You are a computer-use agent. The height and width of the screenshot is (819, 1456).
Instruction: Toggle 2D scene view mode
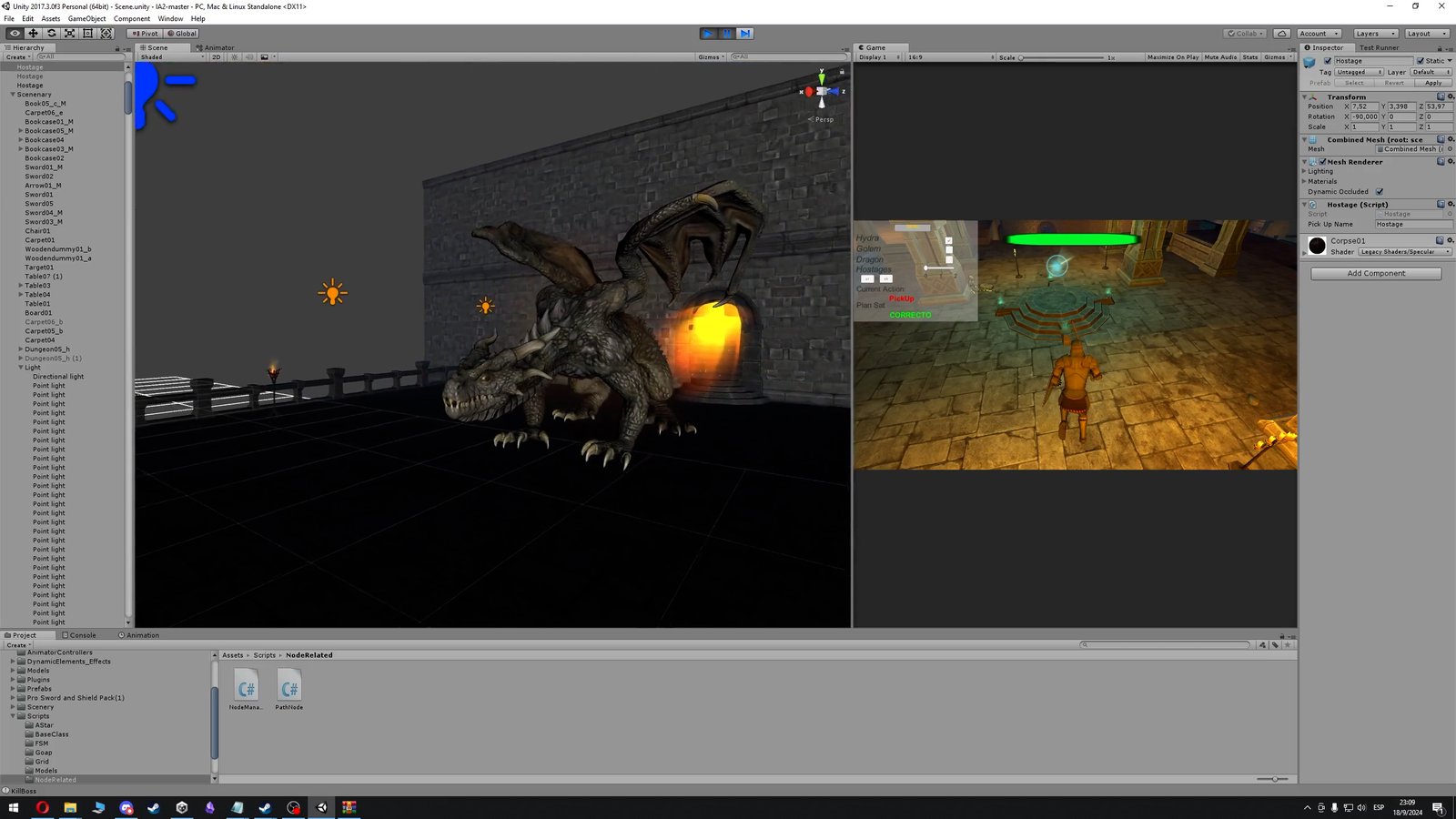pos(217,57)
